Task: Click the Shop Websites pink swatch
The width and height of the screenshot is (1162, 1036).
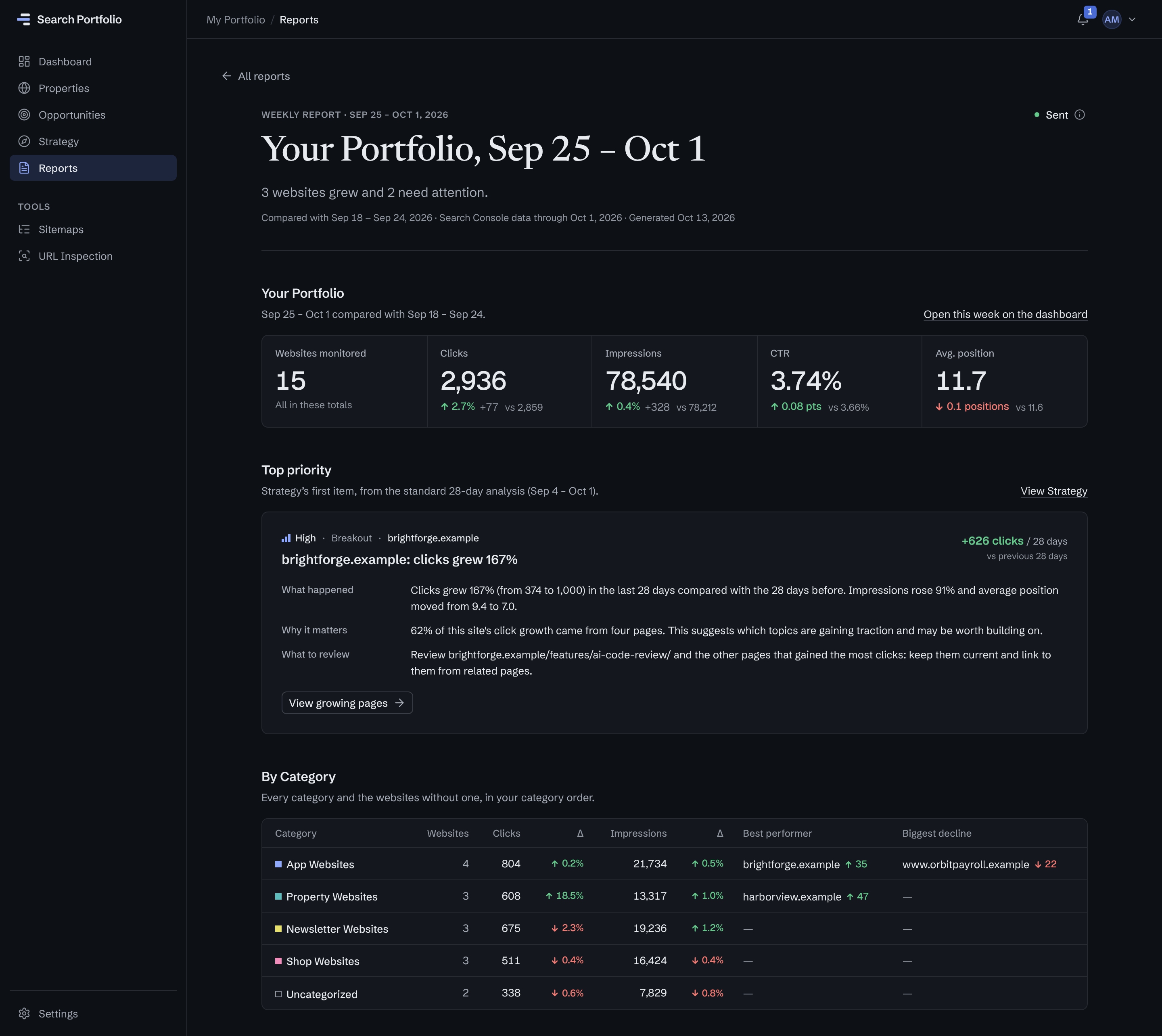Action: (278, 961)
